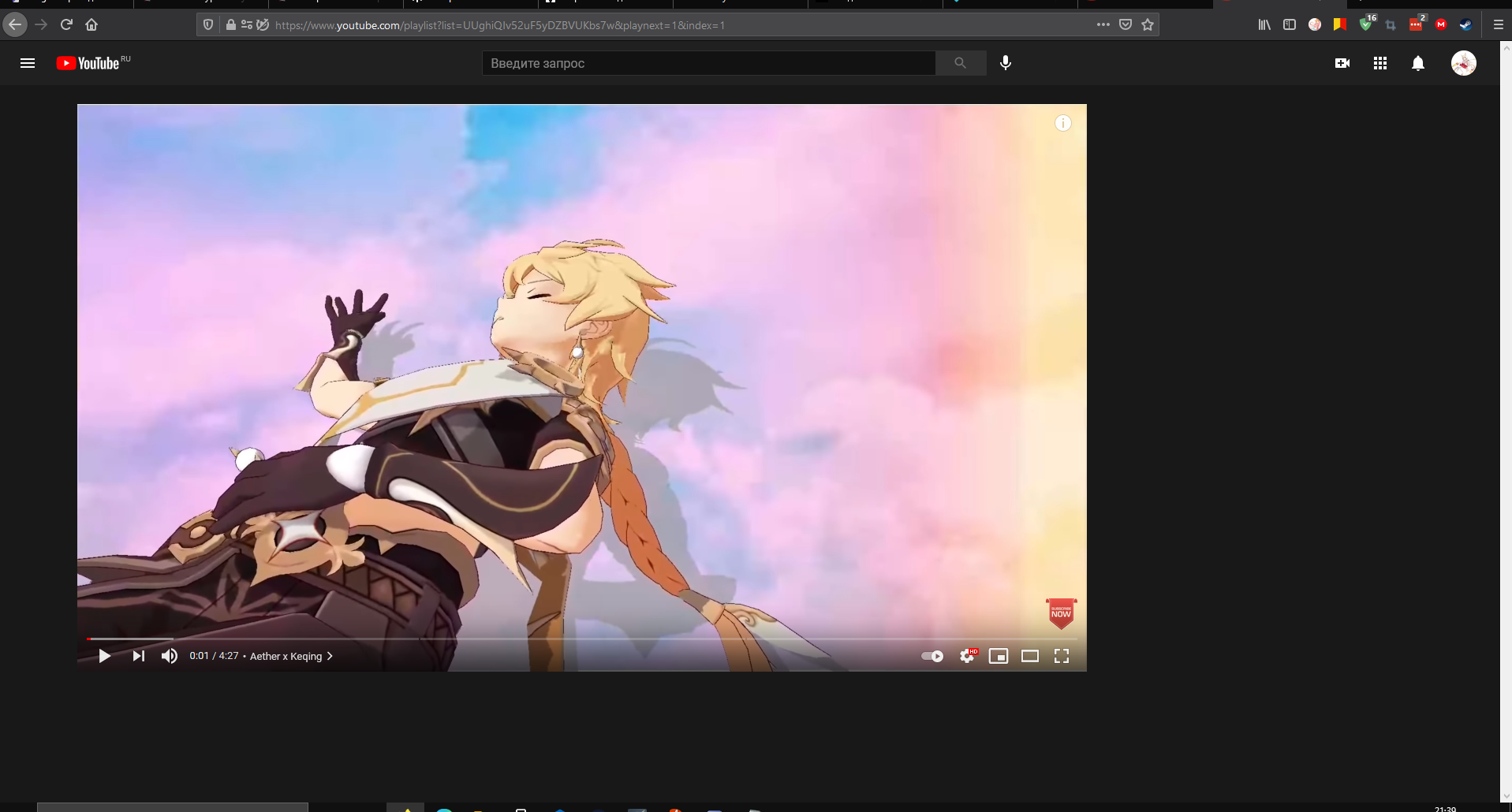Screen dimensions: 1512x812
Task: Open Firefox application hamburger menu
Action: (x=1498, y=24)
